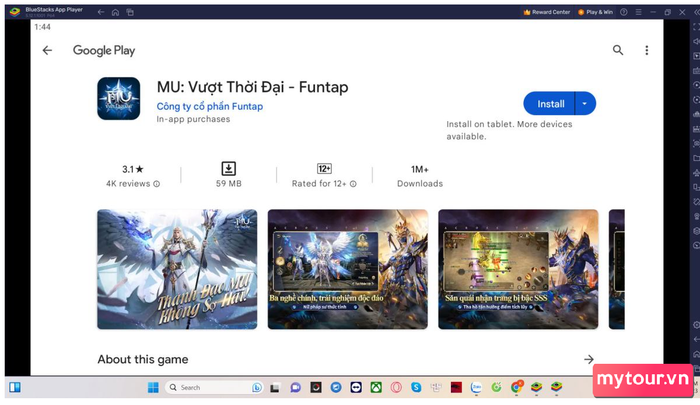Open TeamViewer on the taskbar
Viewport: 700px width, 405px height.
tap(356, 387)
